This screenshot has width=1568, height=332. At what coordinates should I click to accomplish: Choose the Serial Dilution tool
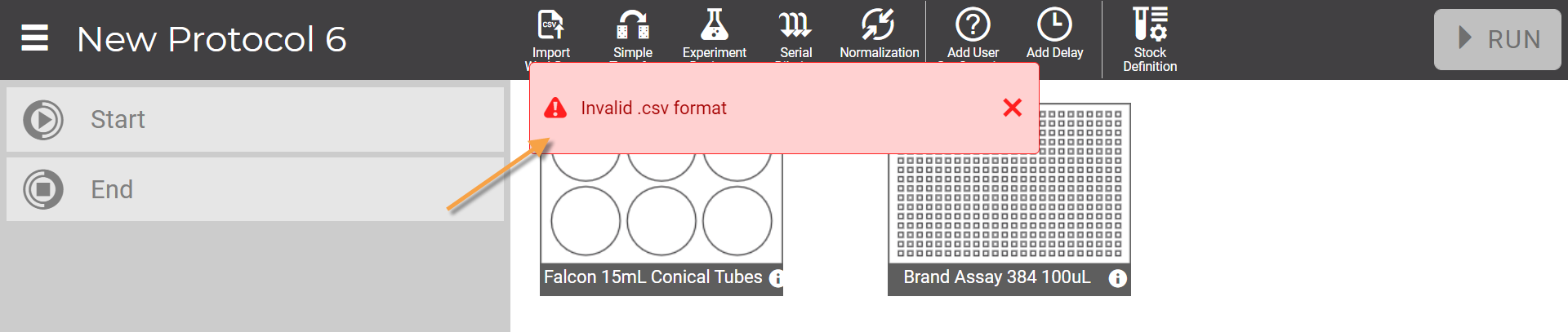point(795,24)
